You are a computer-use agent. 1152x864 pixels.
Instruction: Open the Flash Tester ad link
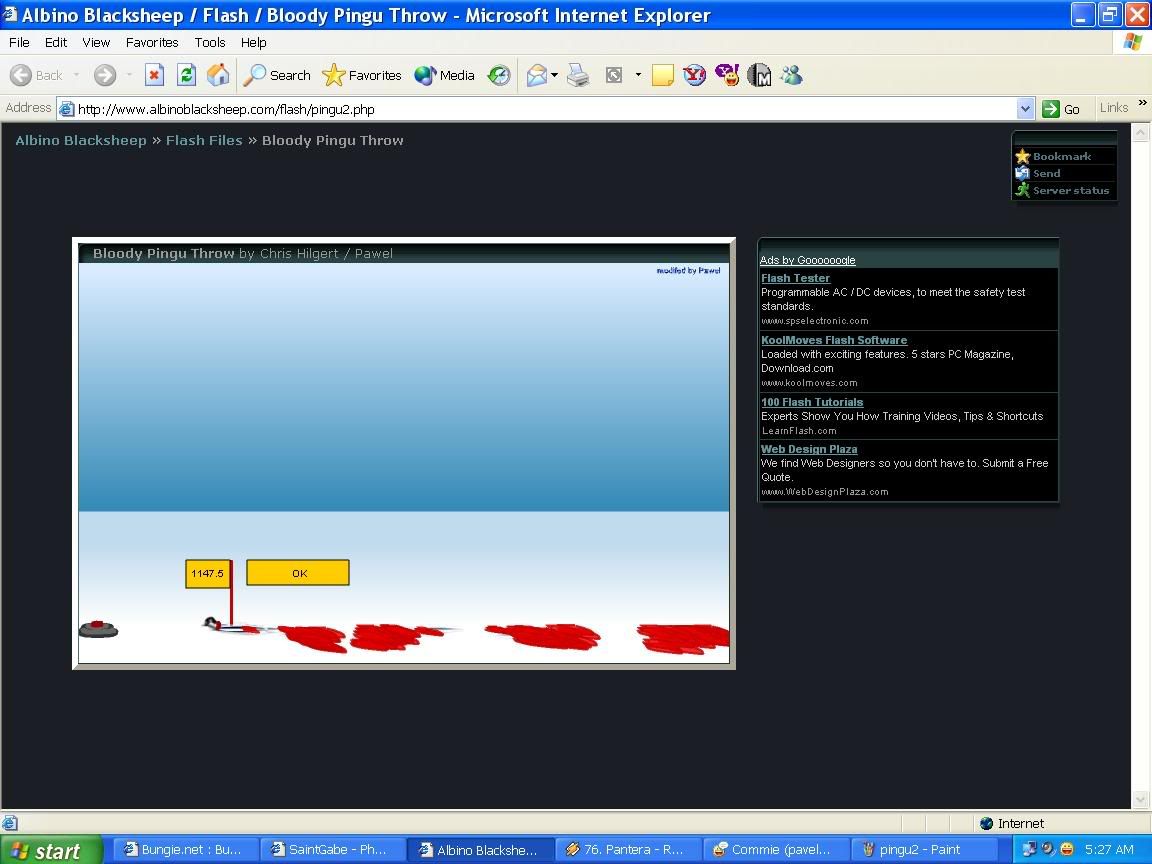(x=796, y=278)
